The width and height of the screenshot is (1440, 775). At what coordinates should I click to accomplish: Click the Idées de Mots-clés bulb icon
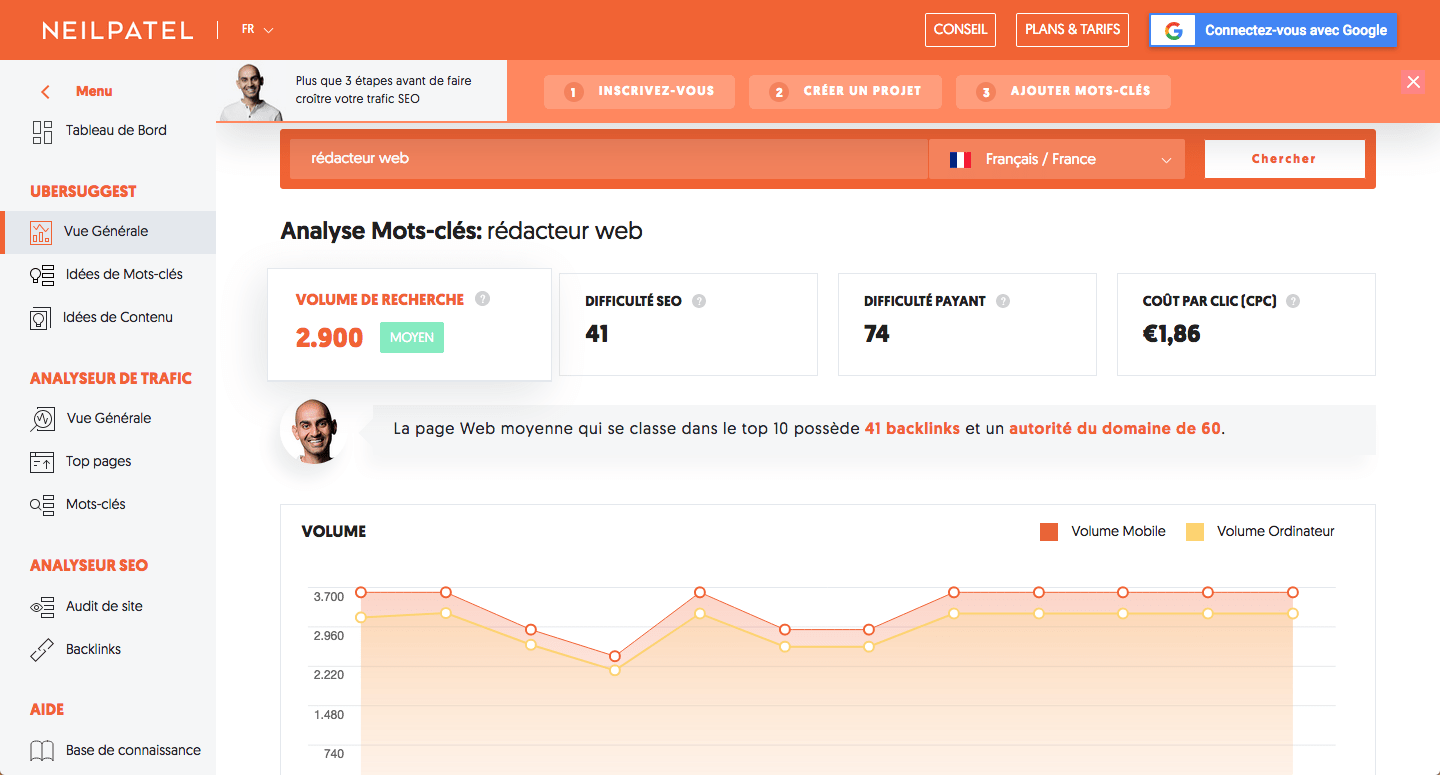point(42,275)
